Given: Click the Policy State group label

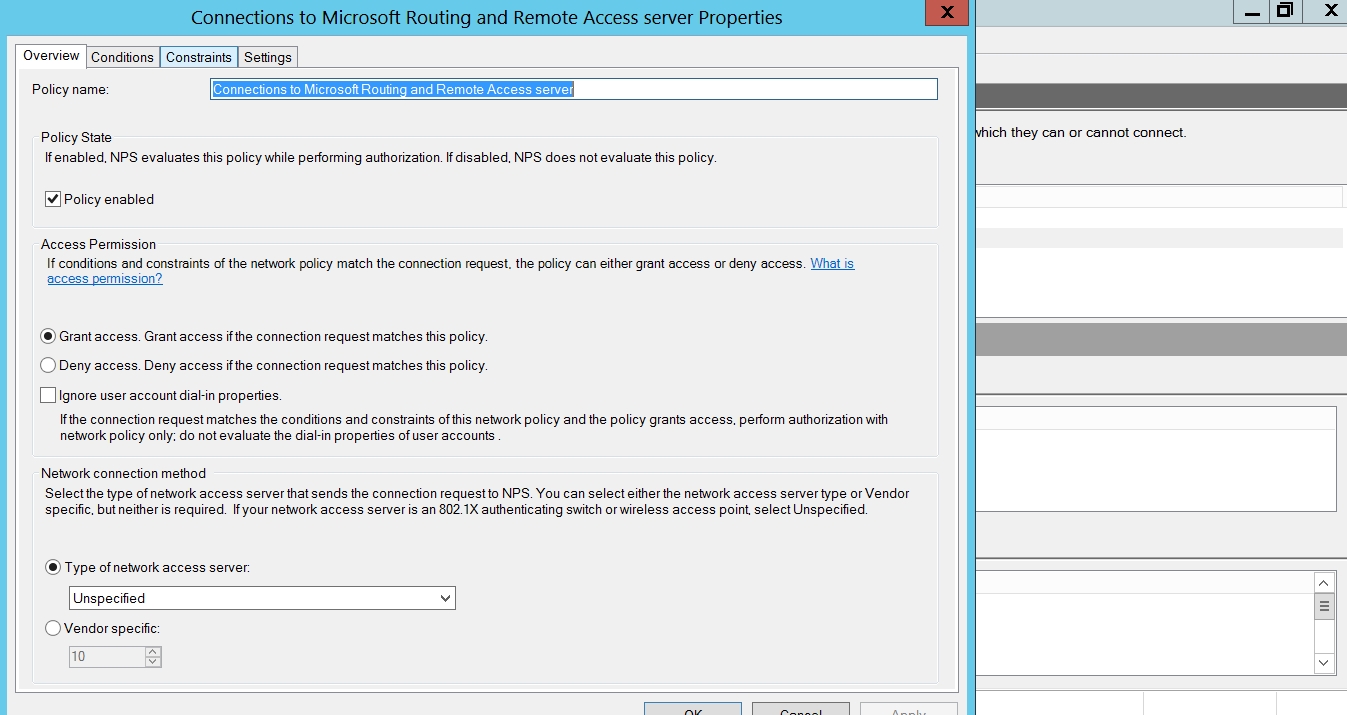Looking at the screenshot, I should pos(76,138).
